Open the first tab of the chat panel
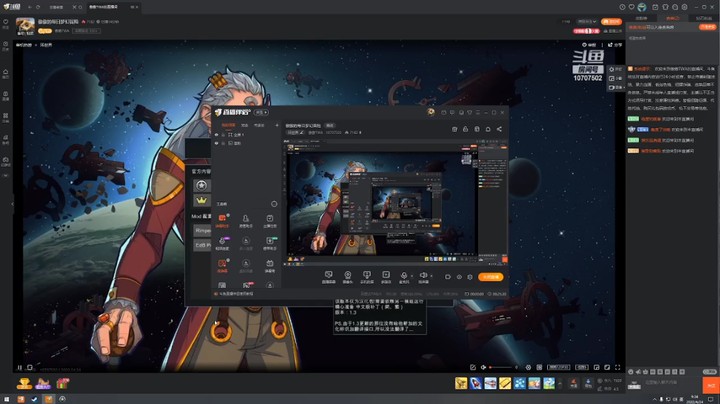 coord(641,18)
